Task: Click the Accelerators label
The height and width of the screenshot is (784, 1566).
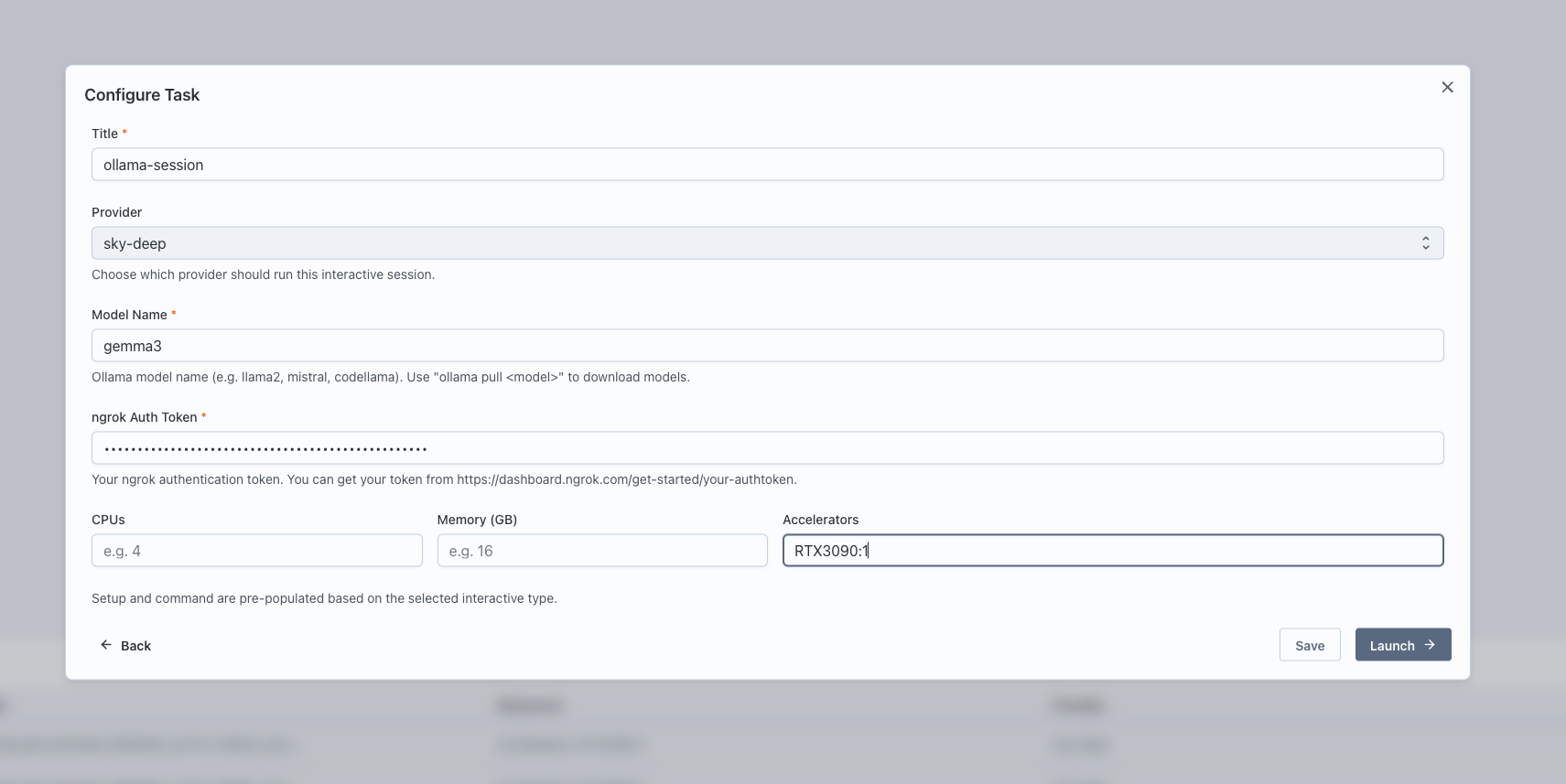Action: pyautogui.click(x=820, y=520)
